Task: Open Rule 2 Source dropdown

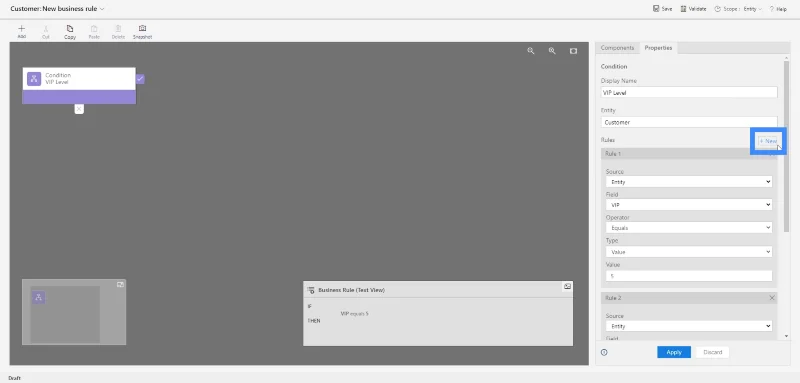Action: (689, 326)
